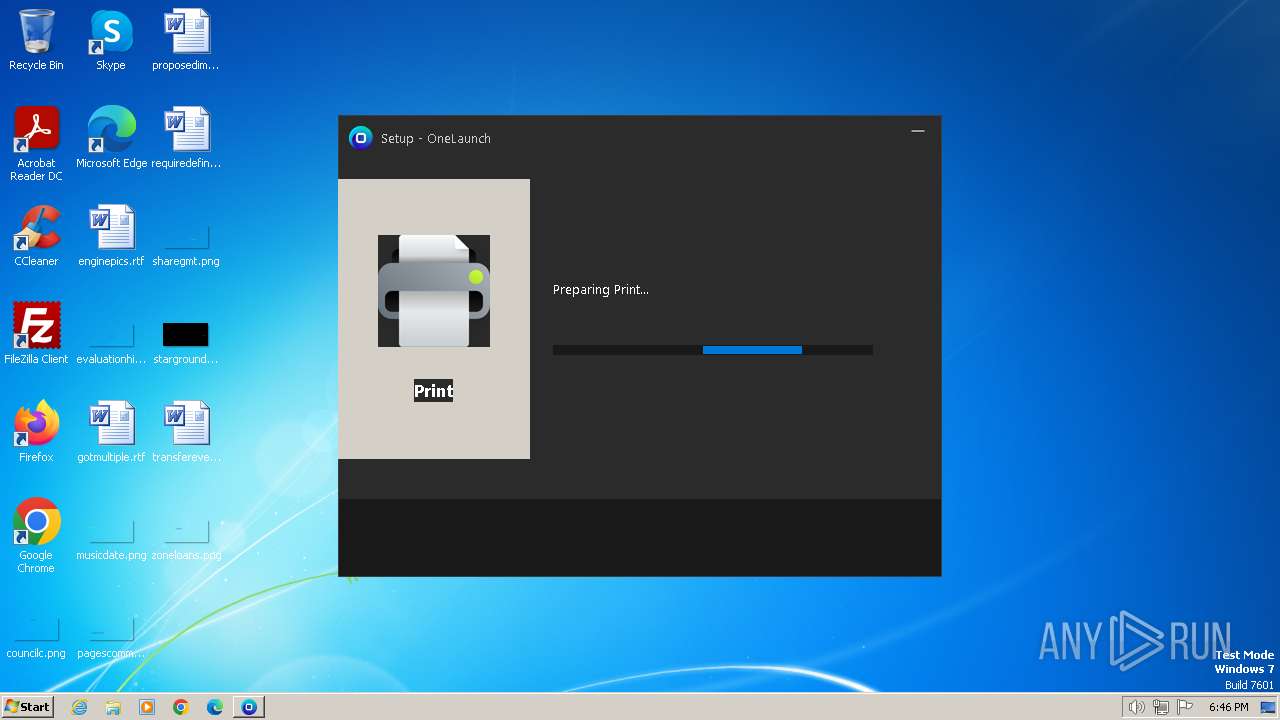1280x720 pixels.
Task: Minimize the OneLaunch setup window
Action: (918, 131)
